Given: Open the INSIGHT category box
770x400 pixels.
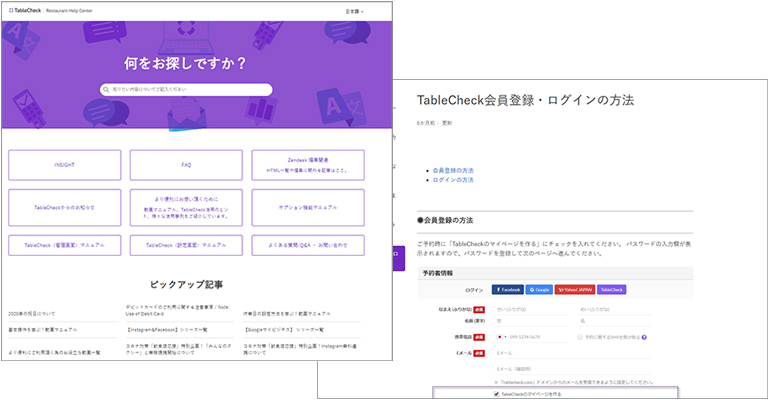Looking at the screenshot, I should point(64,165).
